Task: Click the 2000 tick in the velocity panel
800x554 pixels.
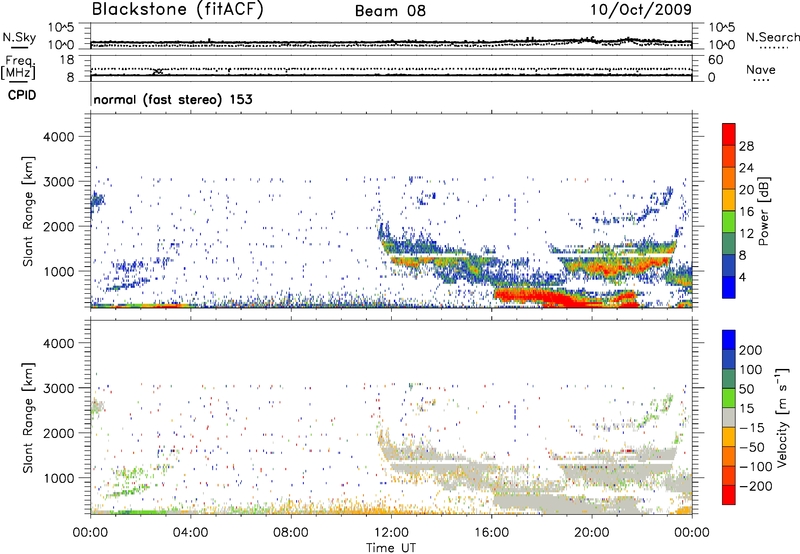Action: [x=58, y=433]
